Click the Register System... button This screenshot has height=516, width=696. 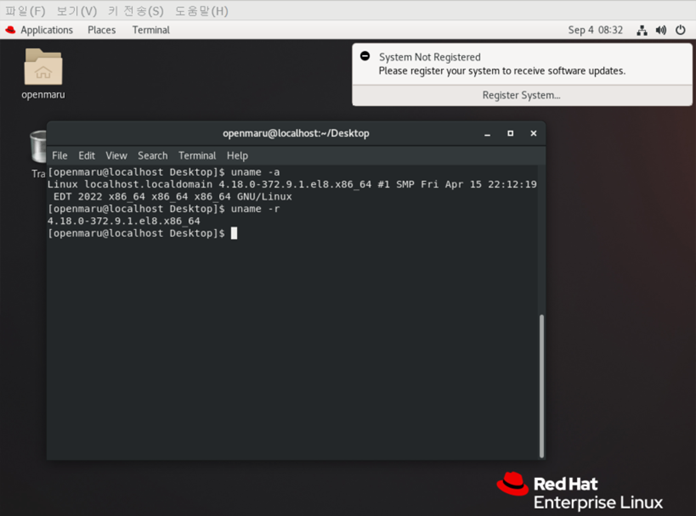[x=522, y=95]
